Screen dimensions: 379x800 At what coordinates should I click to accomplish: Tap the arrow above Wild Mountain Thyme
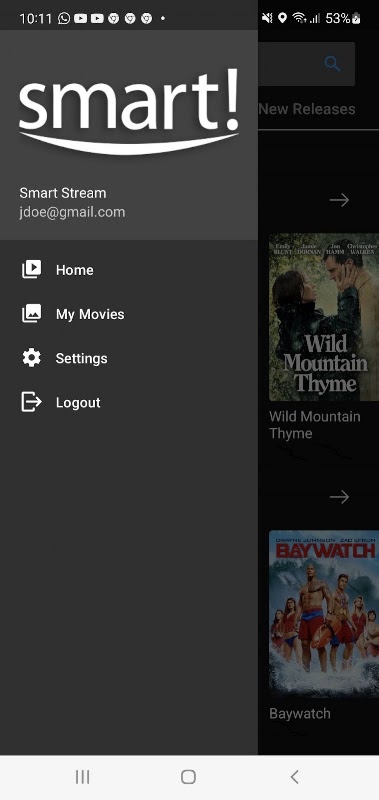pyautogui.click(x=339, y=199)
